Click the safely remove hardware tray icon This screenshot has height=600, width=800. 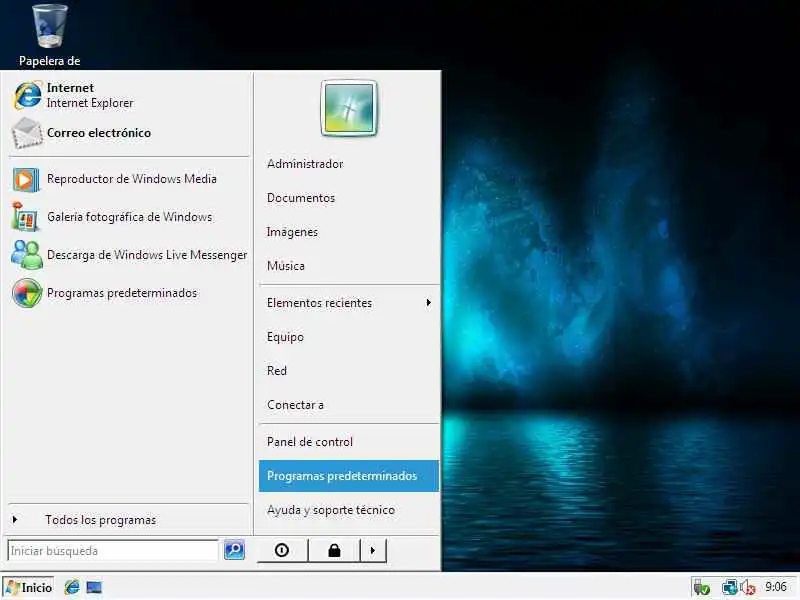point(702,588)
